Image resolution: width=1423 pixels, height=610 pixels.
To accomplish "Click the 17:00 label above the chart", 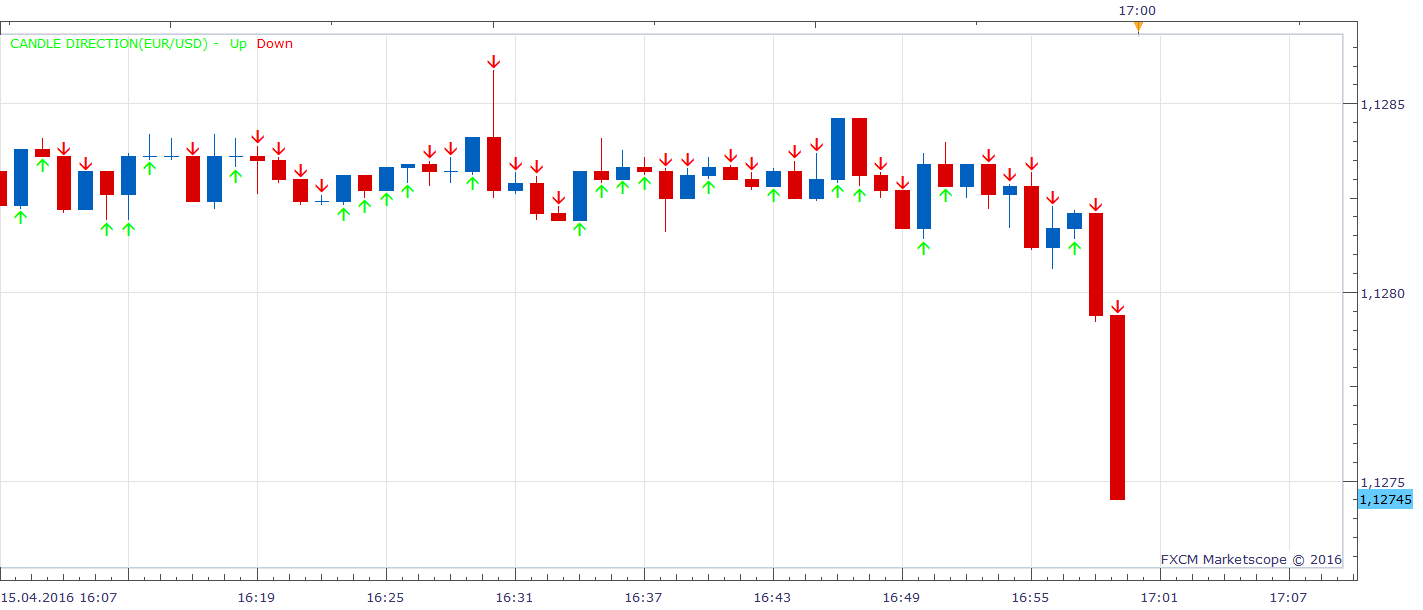I will click(1137, 11).
